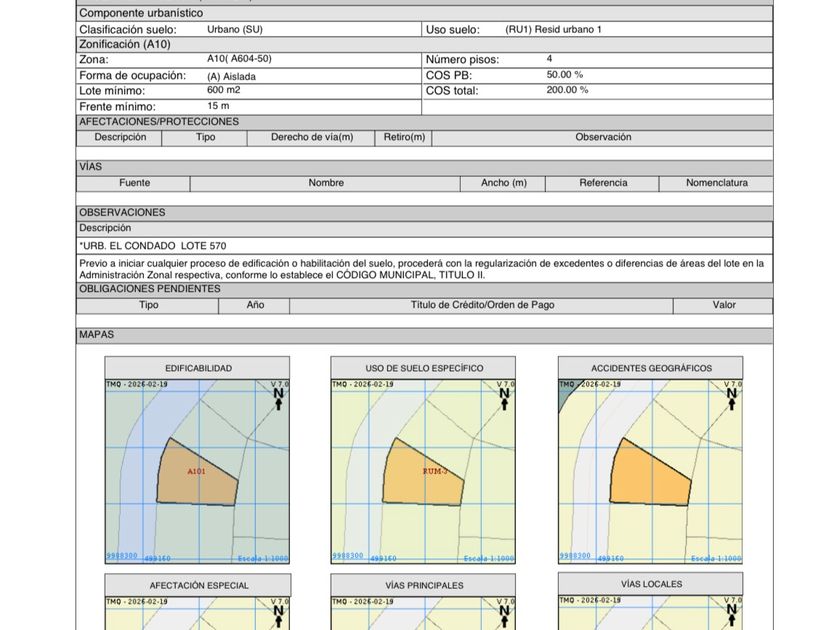
Task: Select the '600 m2' minimum lot value
Action: coord(223,90)
